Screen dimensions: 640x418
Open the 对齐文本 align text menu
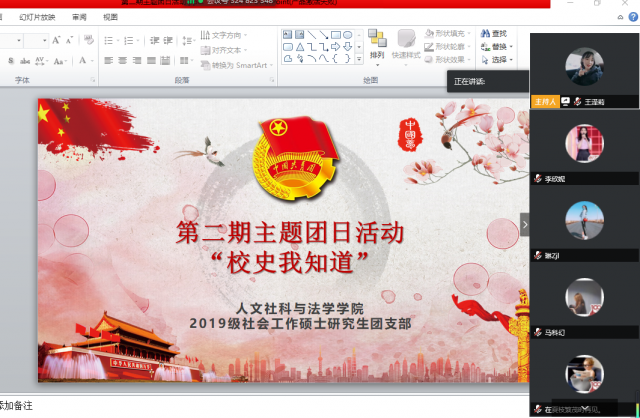224,50
